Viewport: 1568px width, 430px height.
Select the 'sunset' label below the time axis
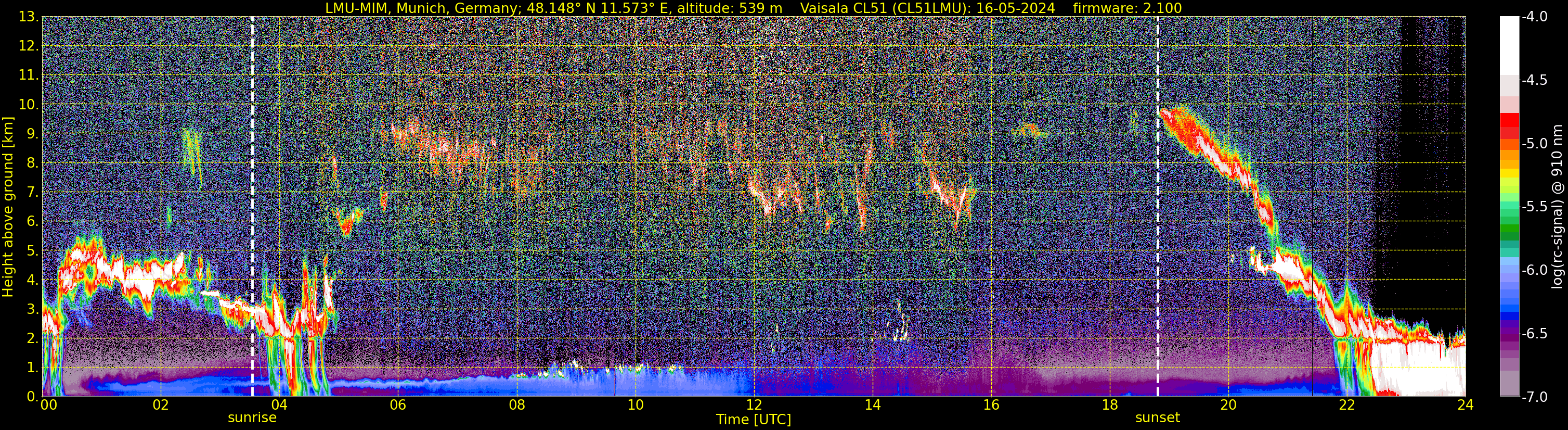1157,418
